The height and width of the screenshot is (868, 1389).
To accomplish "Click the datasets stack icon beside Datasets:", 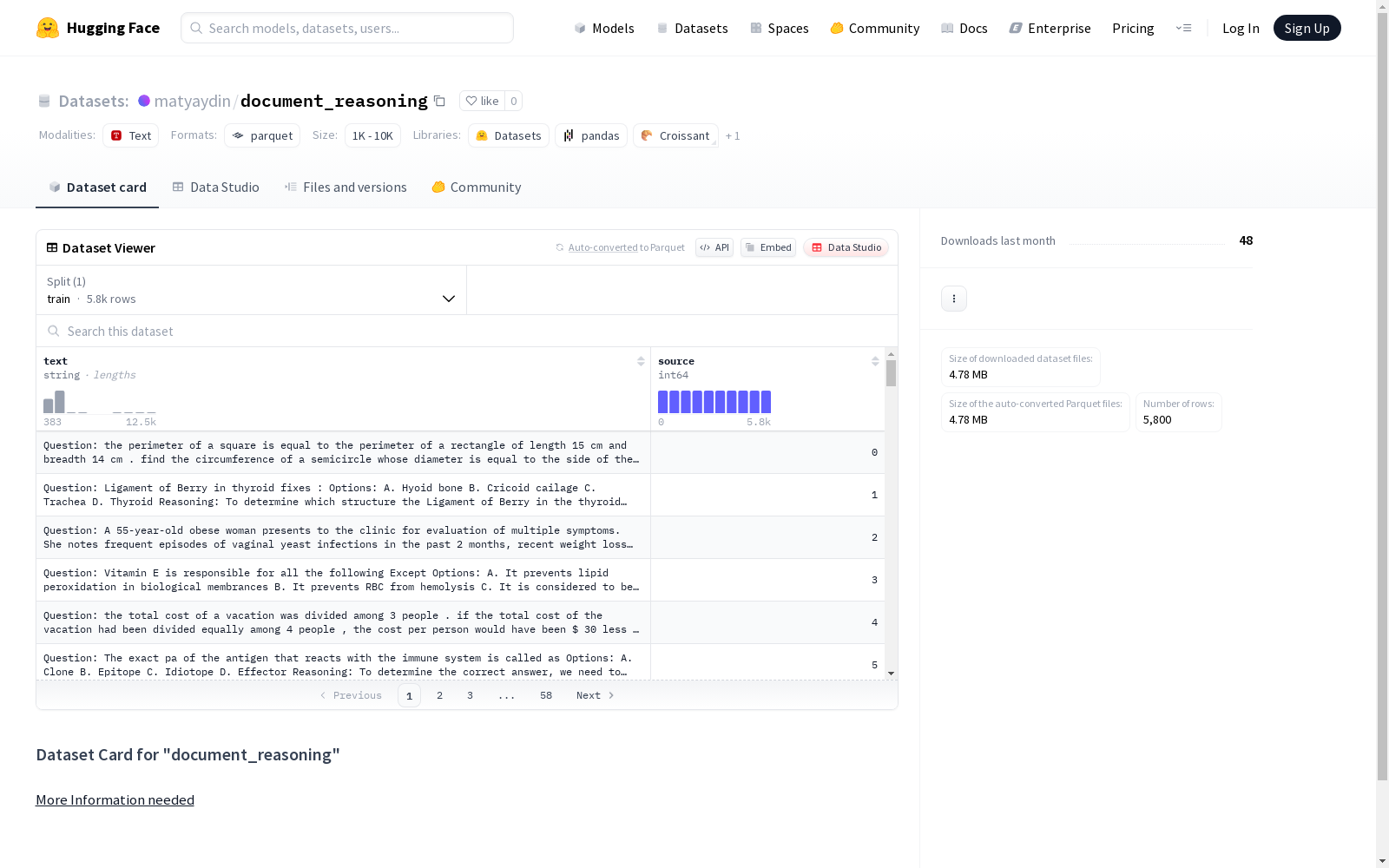I will pyautogui.click(x=44, y=101).
